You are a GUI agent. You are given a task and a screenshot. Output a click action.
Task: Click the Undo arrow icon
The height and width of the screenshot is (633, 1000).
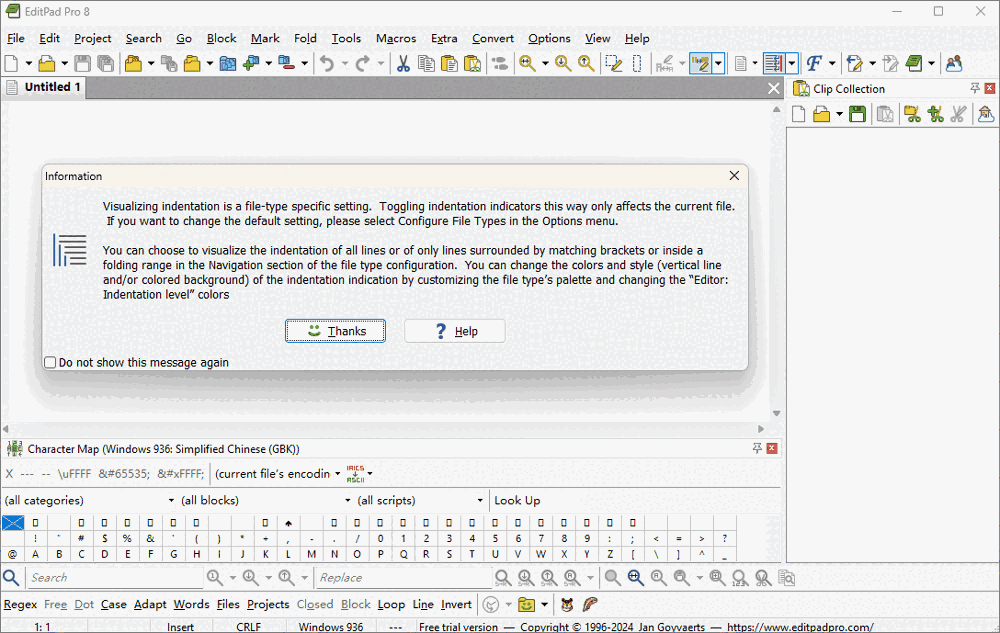[327, 64]
